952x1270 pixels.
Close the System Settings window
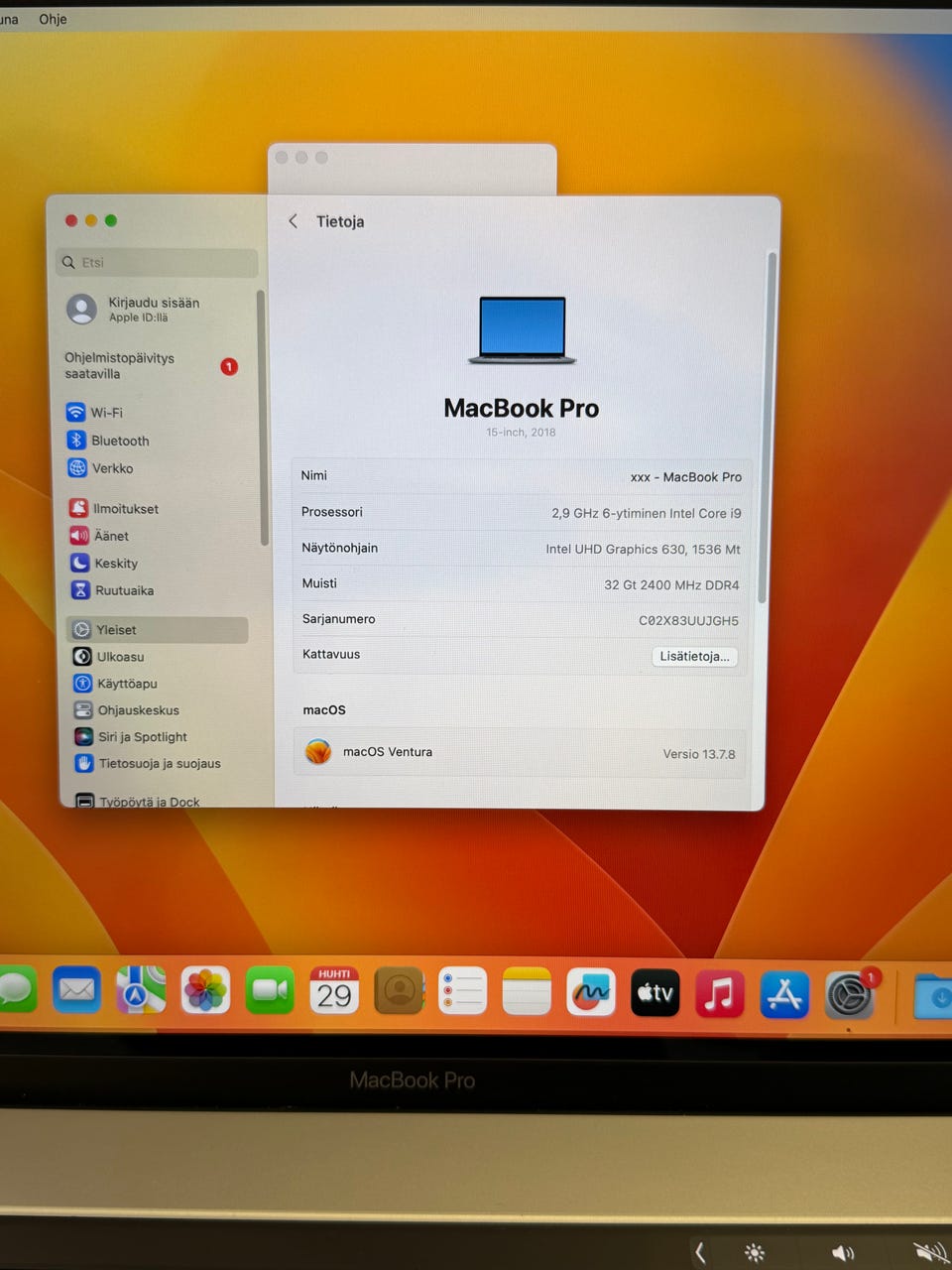point(71,220)
